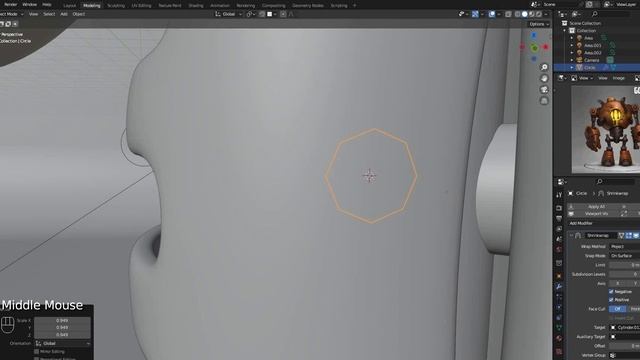640x360 pixels.
Task: Toggle viewport gizmos button
Action: 475,14
